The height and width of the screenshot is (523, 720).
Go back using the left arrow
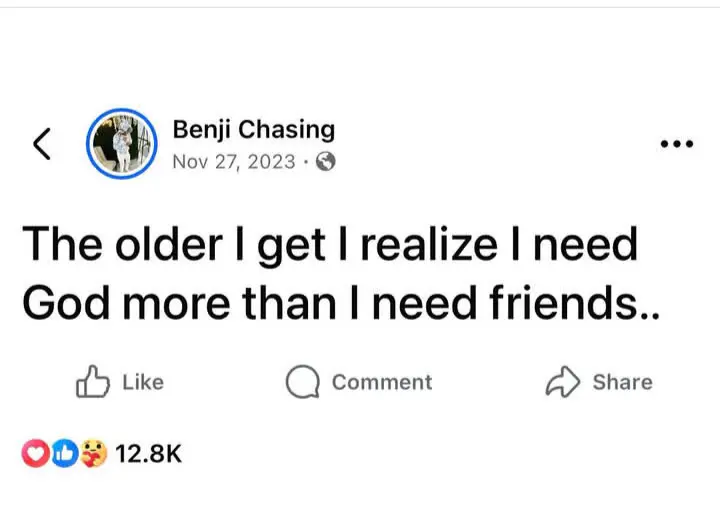(x=41, y=145)
